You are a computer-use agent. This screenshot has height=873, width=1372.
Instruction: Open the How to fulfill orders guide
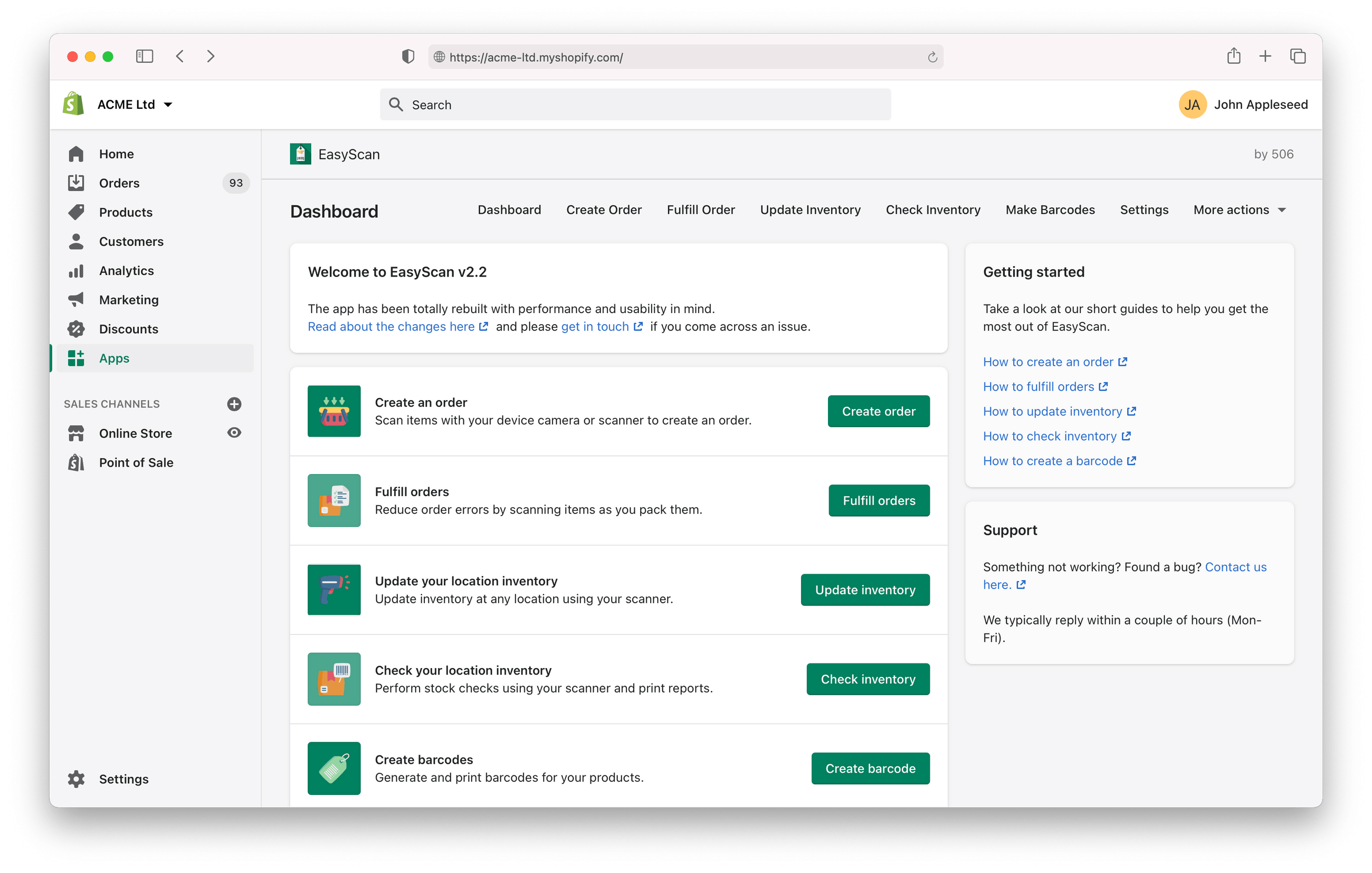[x=1039, y=386]
